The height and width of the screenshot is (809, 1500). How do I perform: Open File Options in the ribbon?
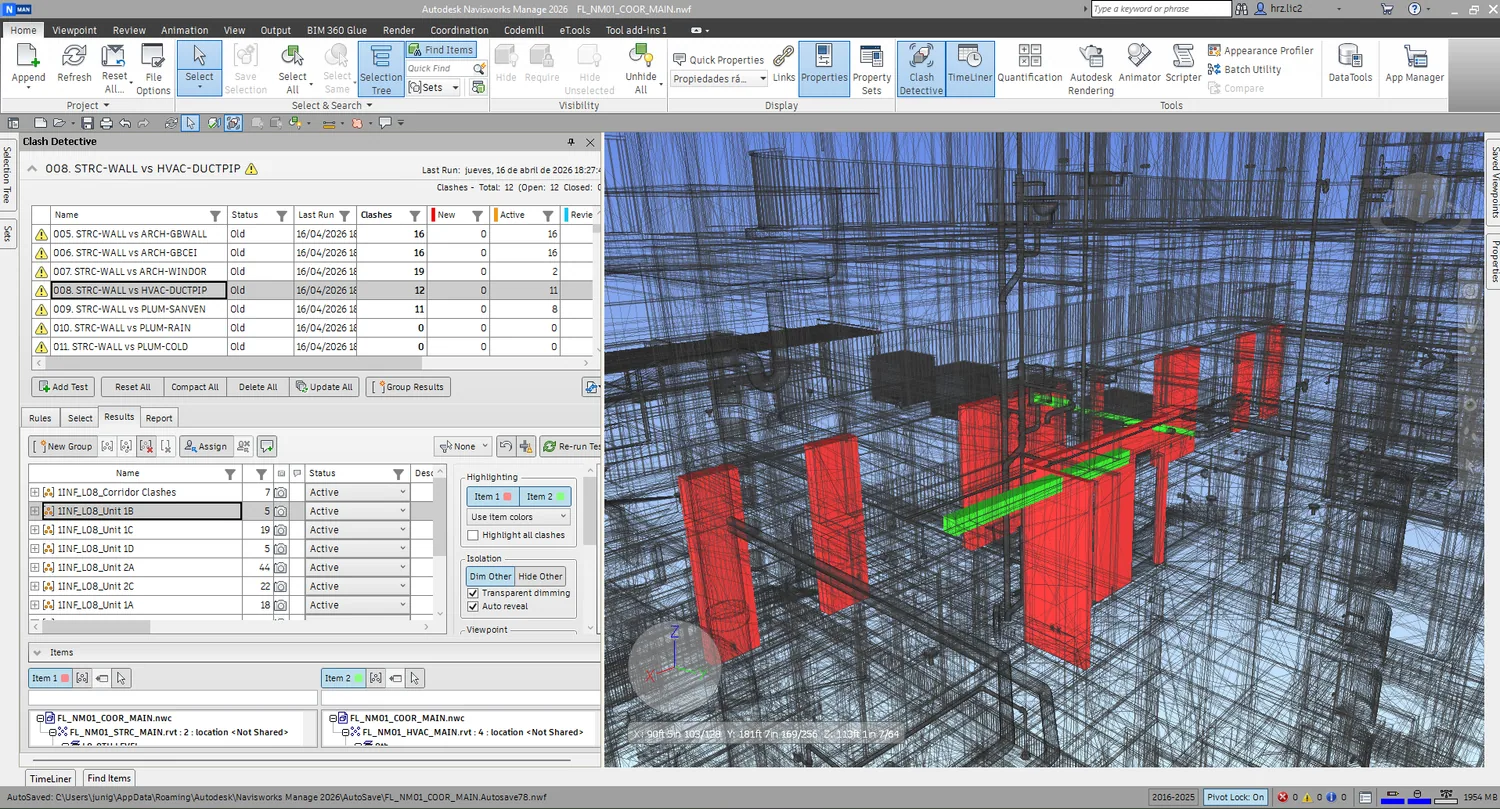coord(153,69)
